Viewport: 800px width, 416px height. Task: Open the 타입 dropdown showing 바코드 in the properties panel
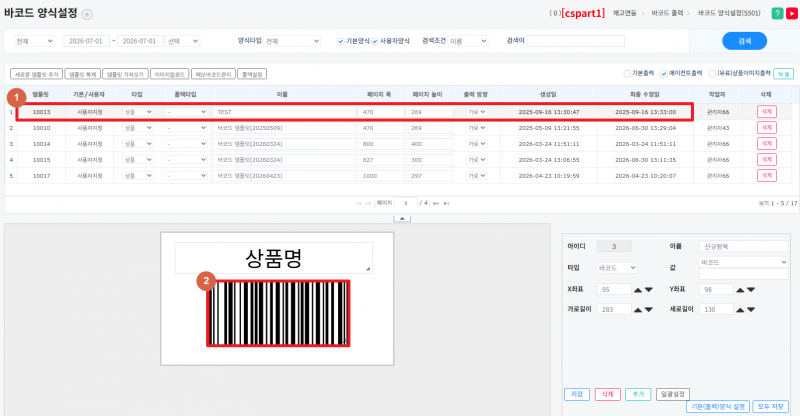click(617, 267)
